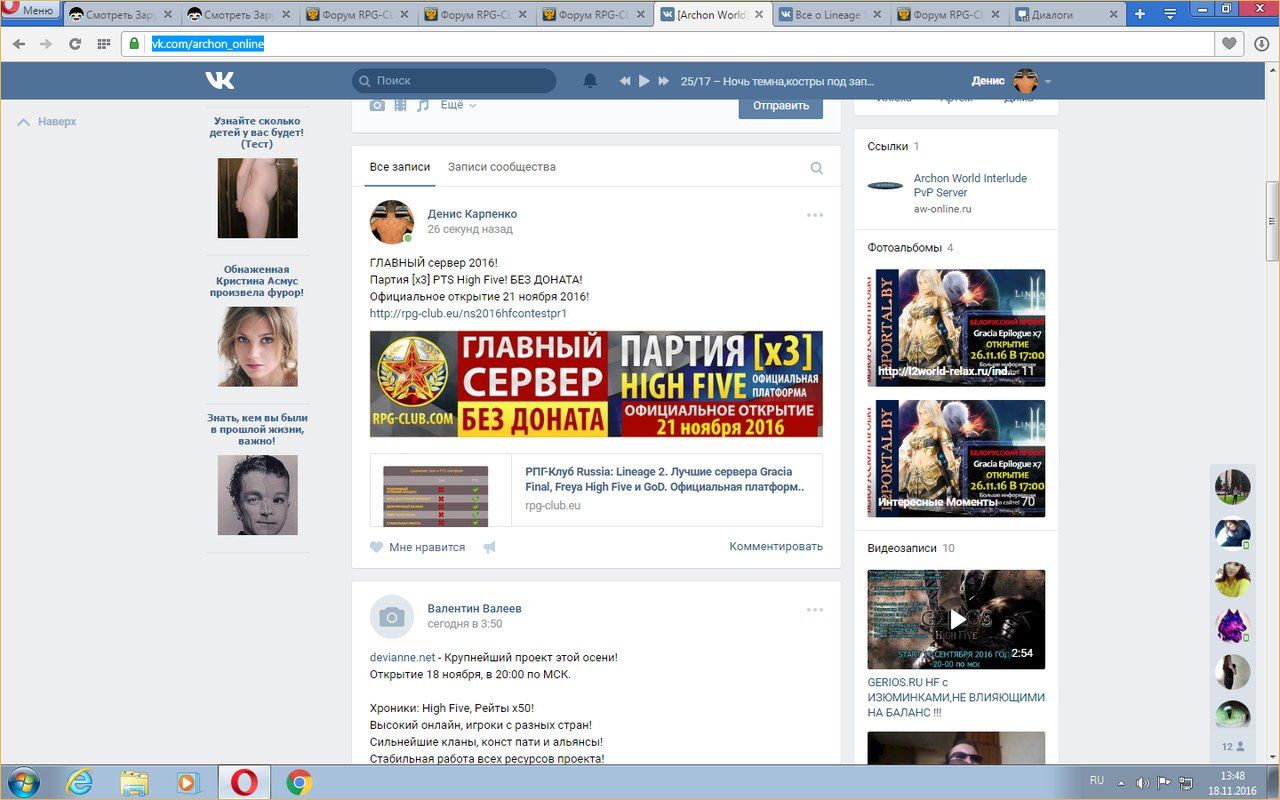This screenshot has height=800, width=1280.
Task: Click the search field Поиск
Action: pyautogui.click(x=454, y=80)
